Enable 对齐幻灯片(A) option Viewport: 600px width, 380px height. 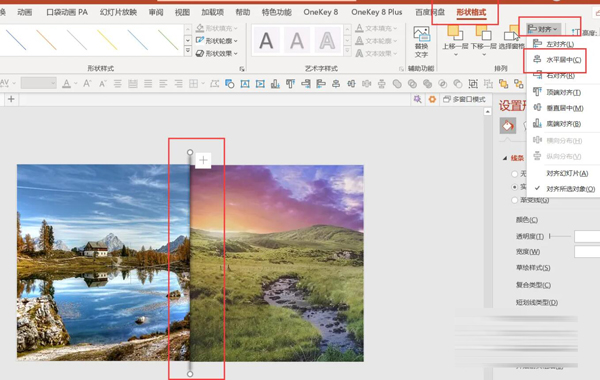tap(567, 173)
